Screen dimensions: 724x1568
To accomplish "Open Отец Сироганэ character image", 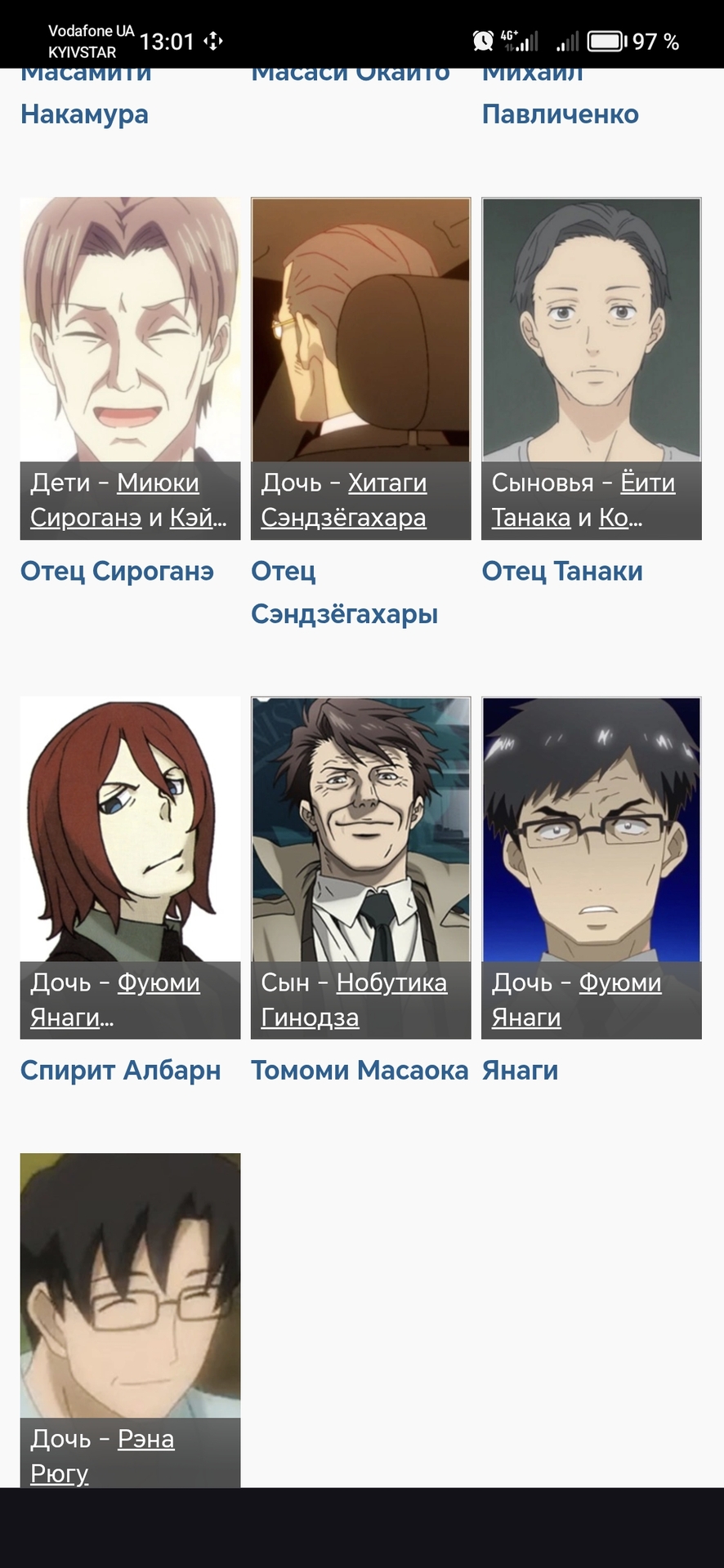I will coord(130,330).
